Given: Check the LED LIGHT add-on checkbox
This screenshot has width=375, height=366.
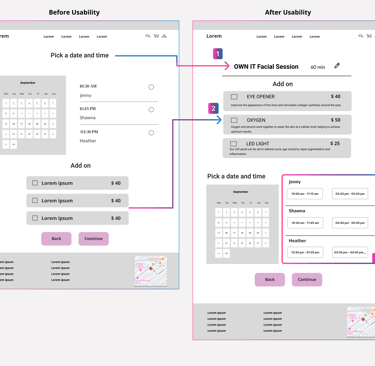Looking at the screenshot, I should [234, 144].
